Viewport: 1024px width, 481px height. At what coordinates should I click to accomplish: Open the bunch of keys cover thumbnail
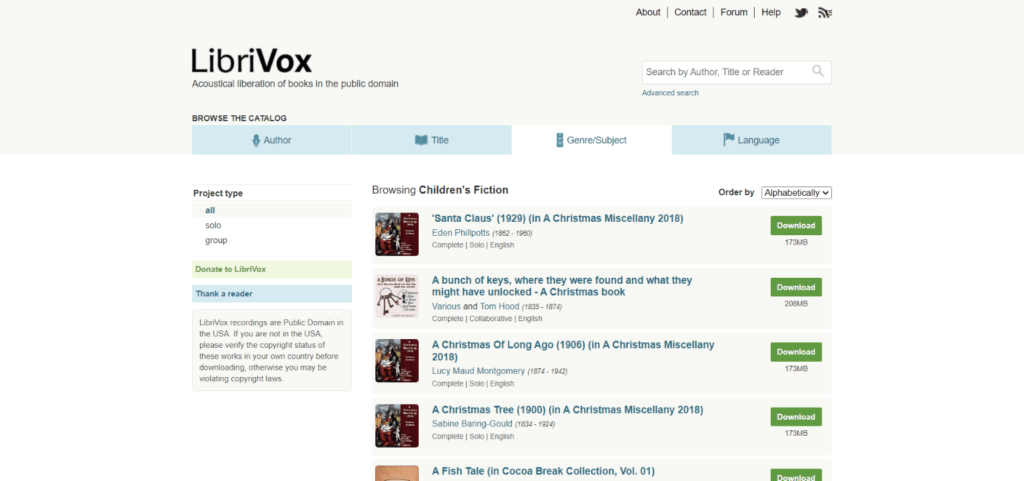pos(396,296)
